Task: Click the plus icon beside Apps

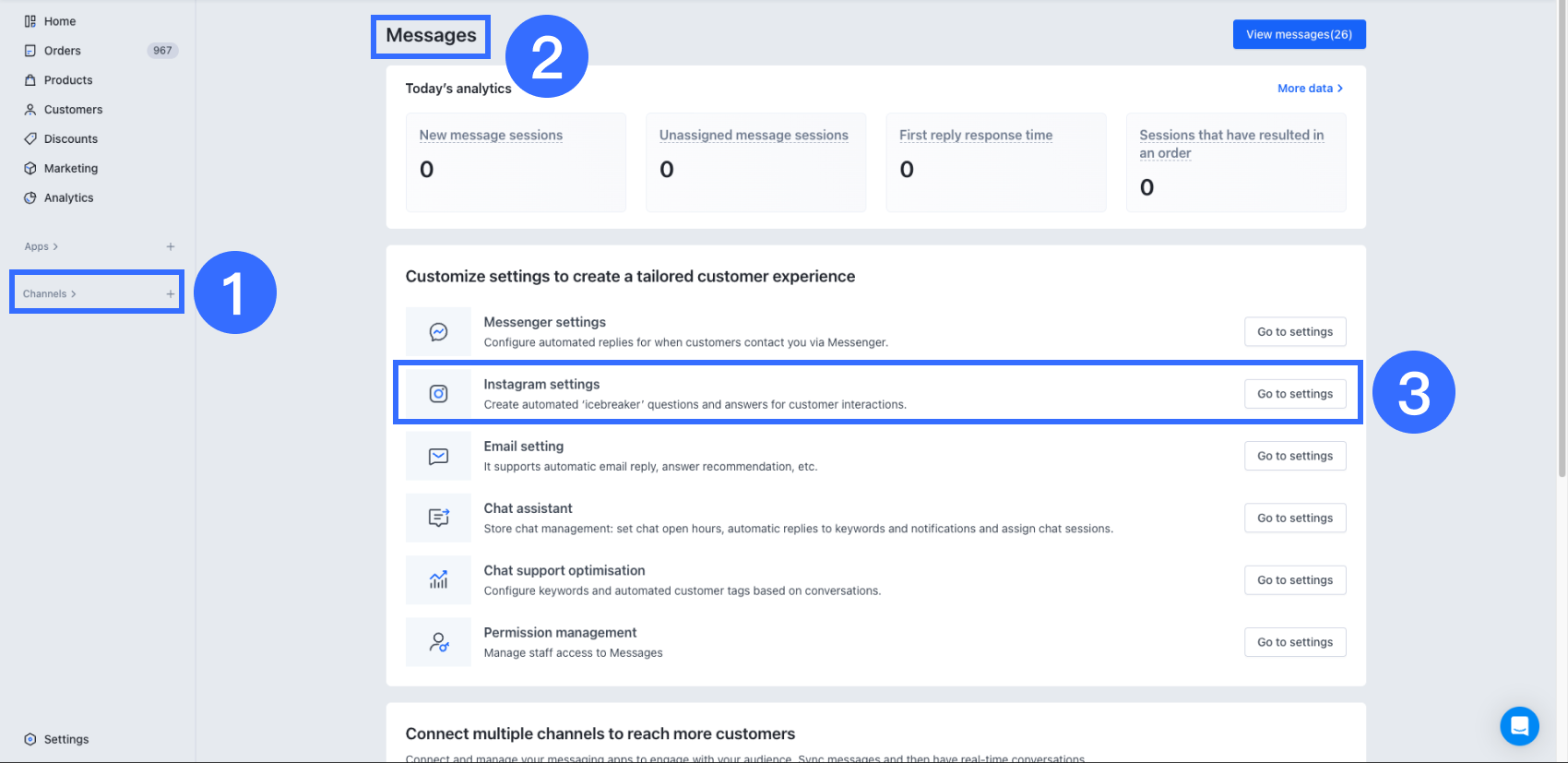Action: [171, 246]
